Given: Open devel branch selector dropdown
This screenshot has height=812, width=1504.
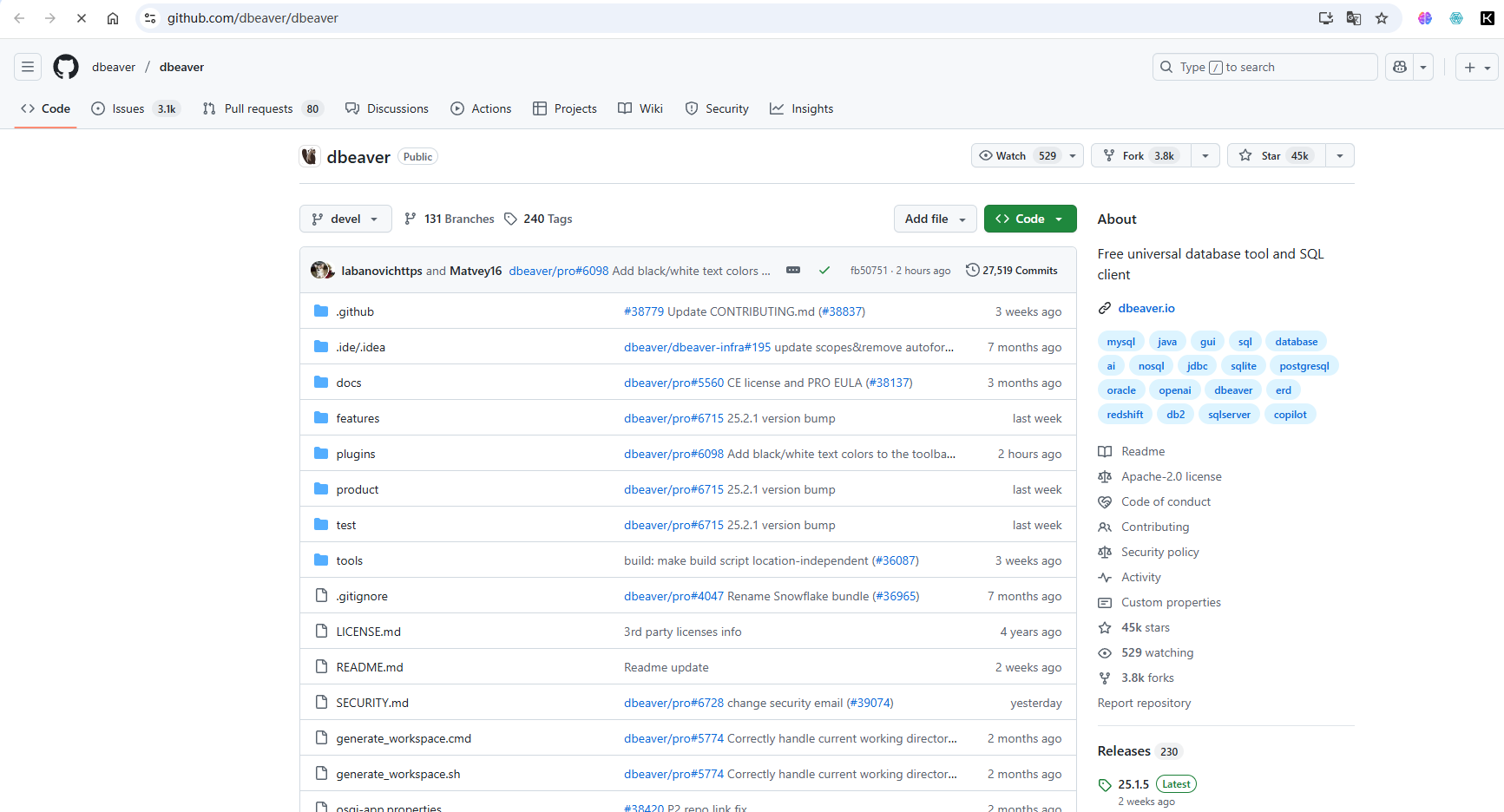Looking at the screenshot, I should [345, 219].
